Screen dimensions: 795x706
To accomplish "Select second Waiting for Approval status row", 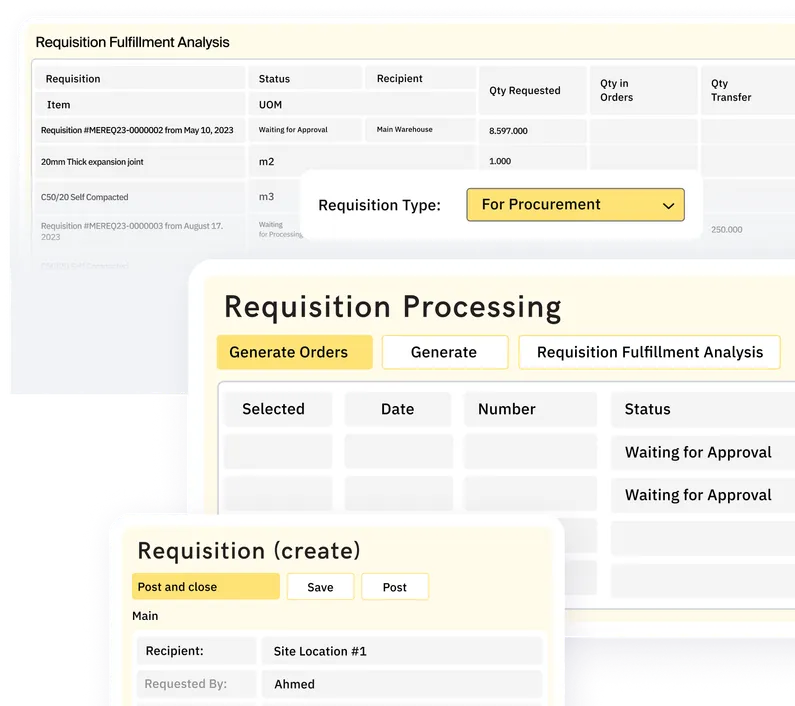I will click(x=703, y=495).
